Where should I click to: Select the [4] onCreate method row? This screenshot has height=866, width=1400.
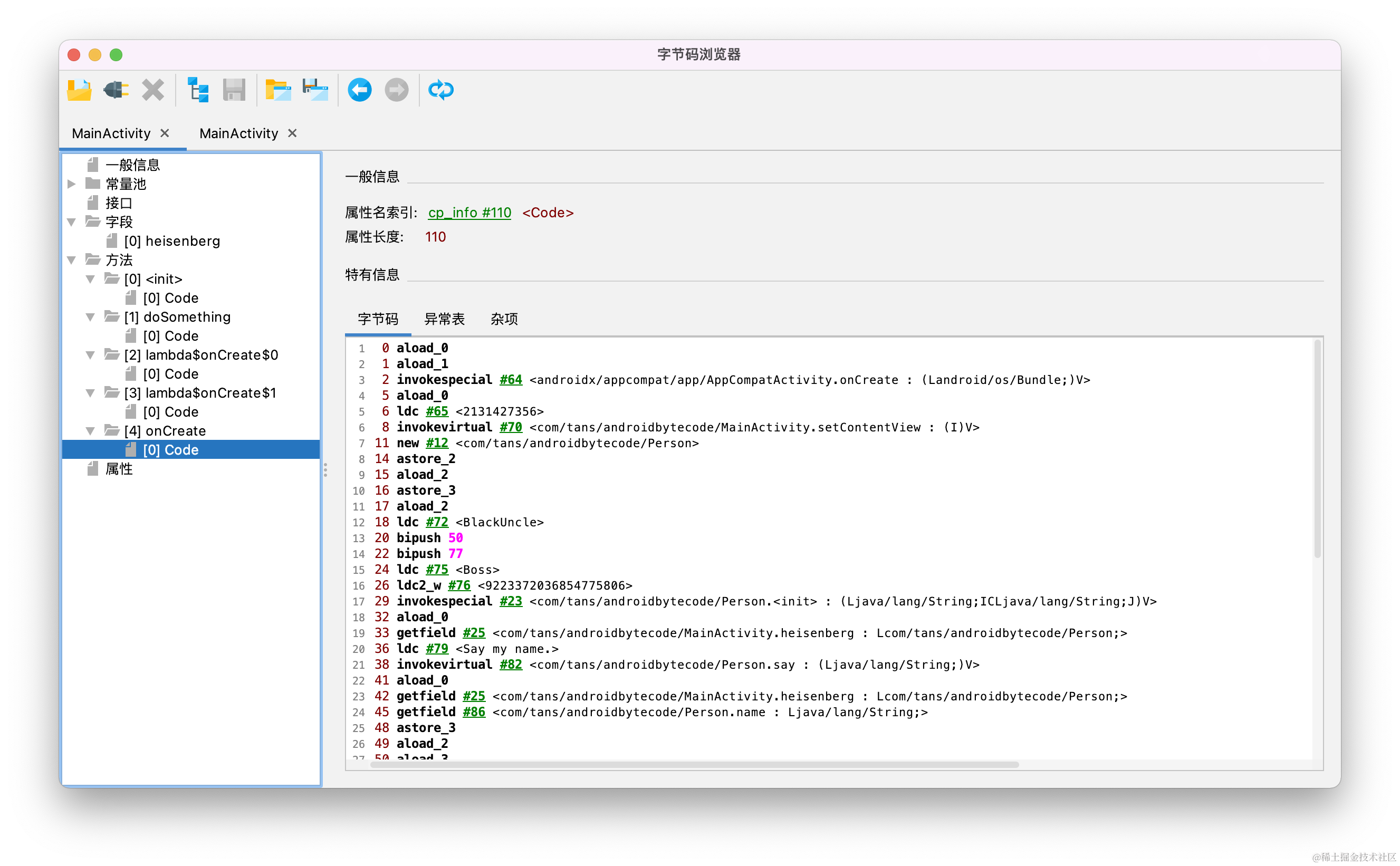point(165,431)
